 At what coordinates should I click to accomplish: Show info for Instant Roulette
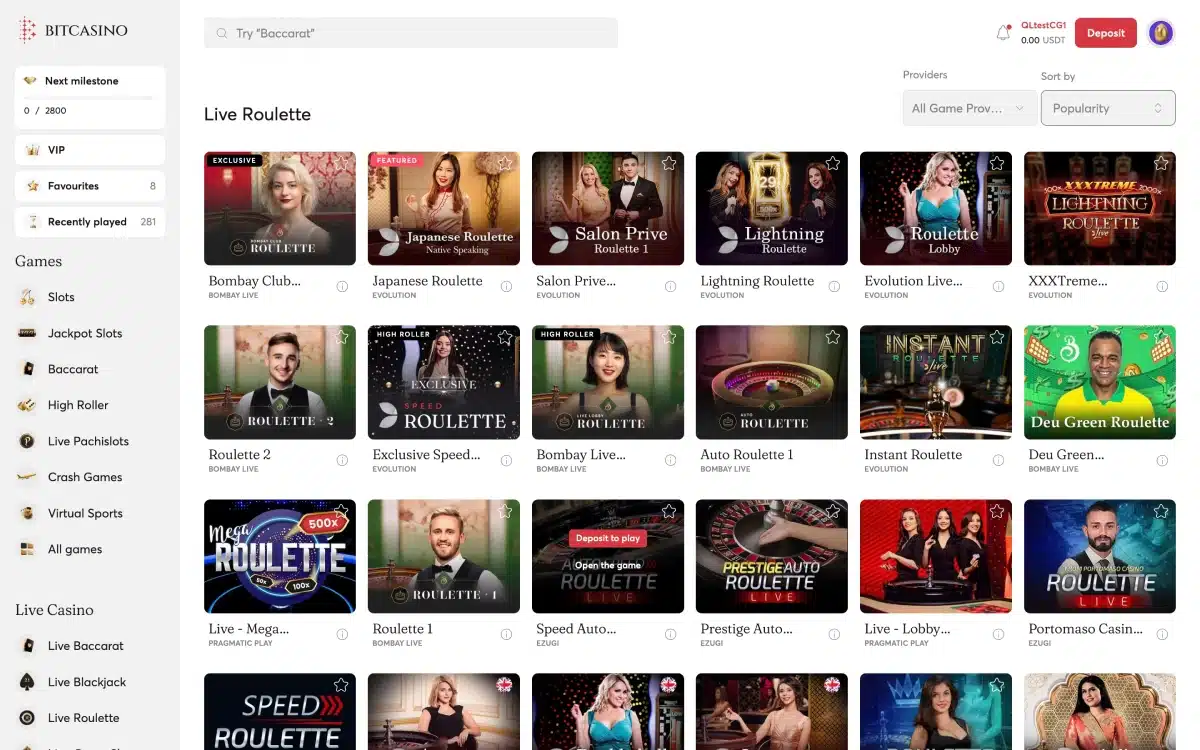point(998,461)
